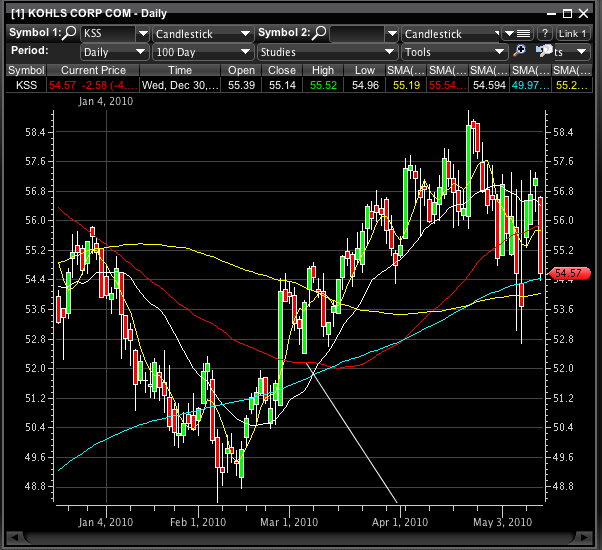This screenshot has height=550, width=602.
Task: Click the Symbol 2 search magnifier icon
Action: (319, 33)
